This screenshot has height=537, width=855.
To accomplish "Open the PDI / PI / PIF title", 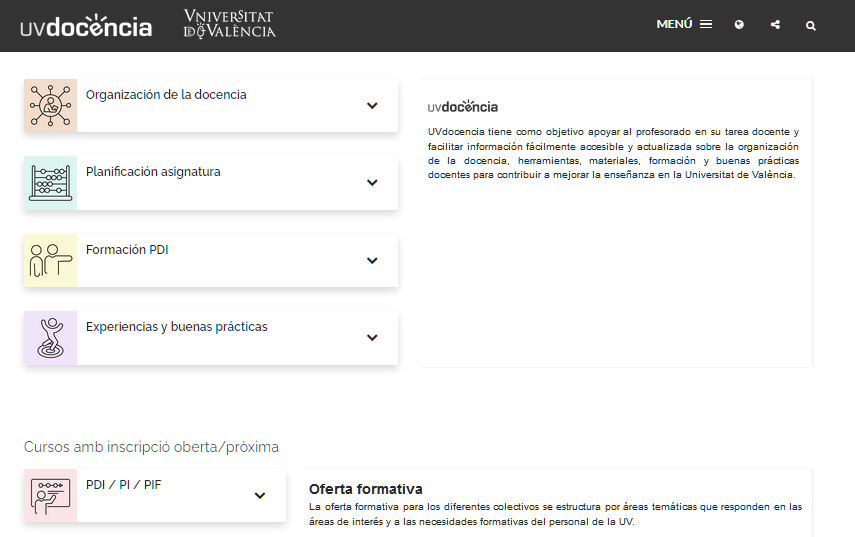I will [x=124, y=485].
